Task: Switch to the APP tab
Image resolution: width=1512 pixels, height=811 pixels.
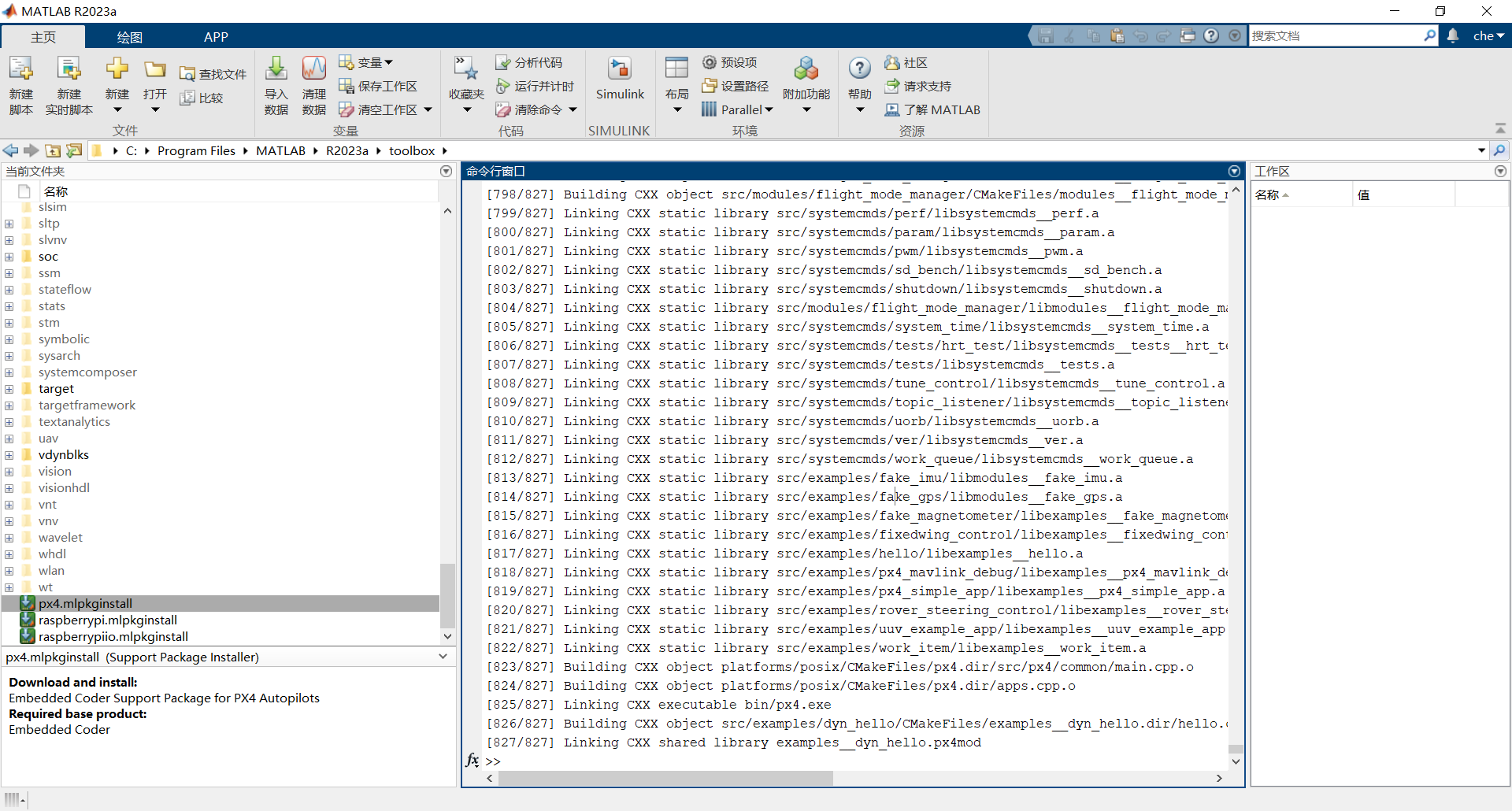Action: click(216, 37)
